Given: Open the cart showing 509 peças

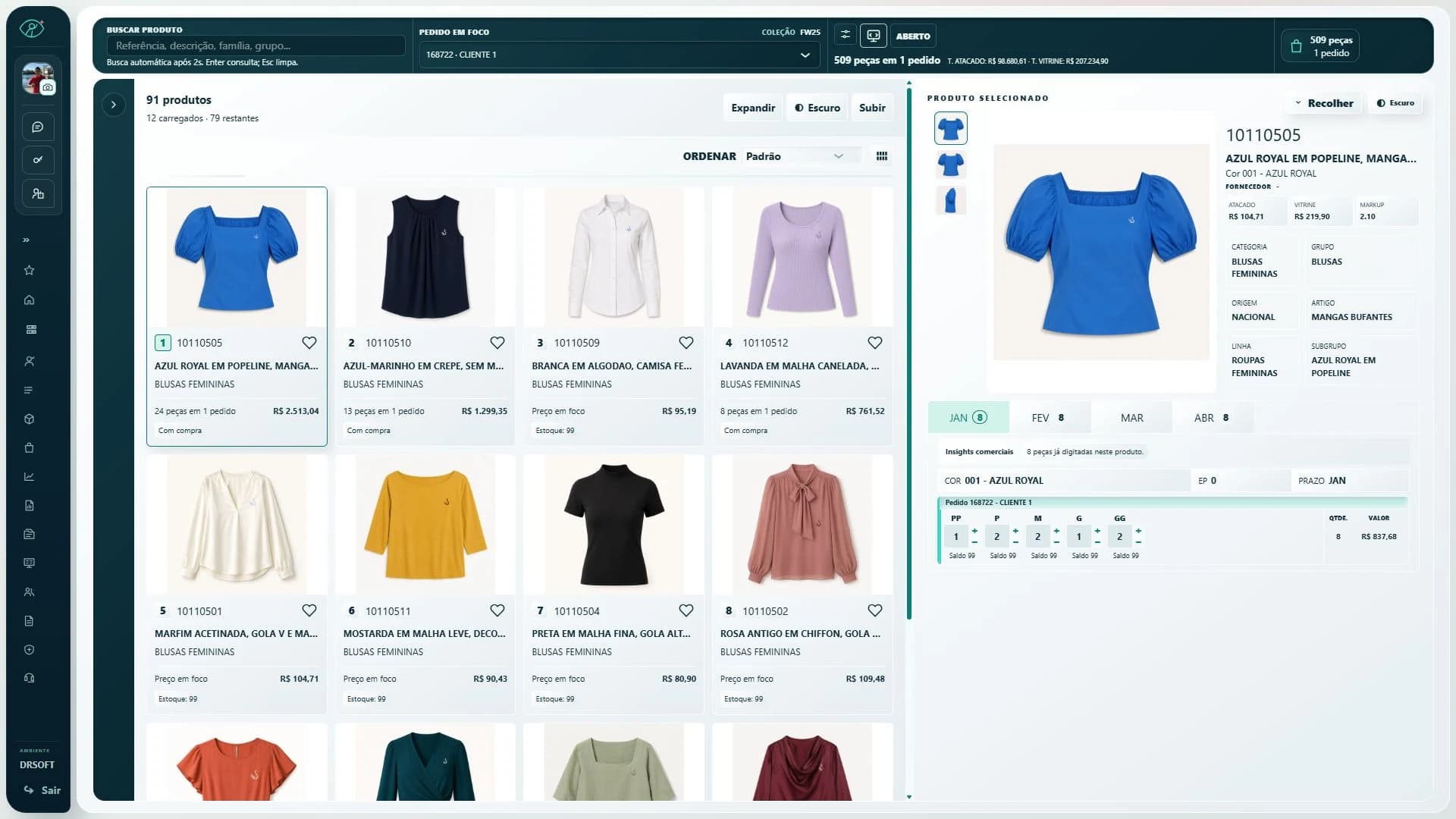Looking at the screenshot, I should coord(1320,45).
